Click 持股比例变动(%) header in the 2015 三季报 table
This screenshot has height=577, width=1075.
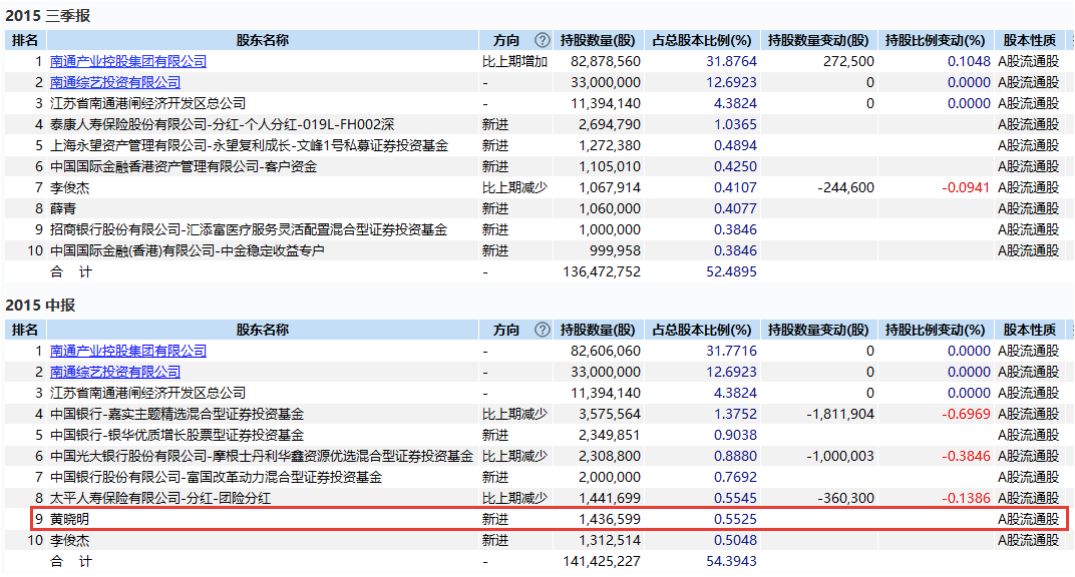click(936, 41)
